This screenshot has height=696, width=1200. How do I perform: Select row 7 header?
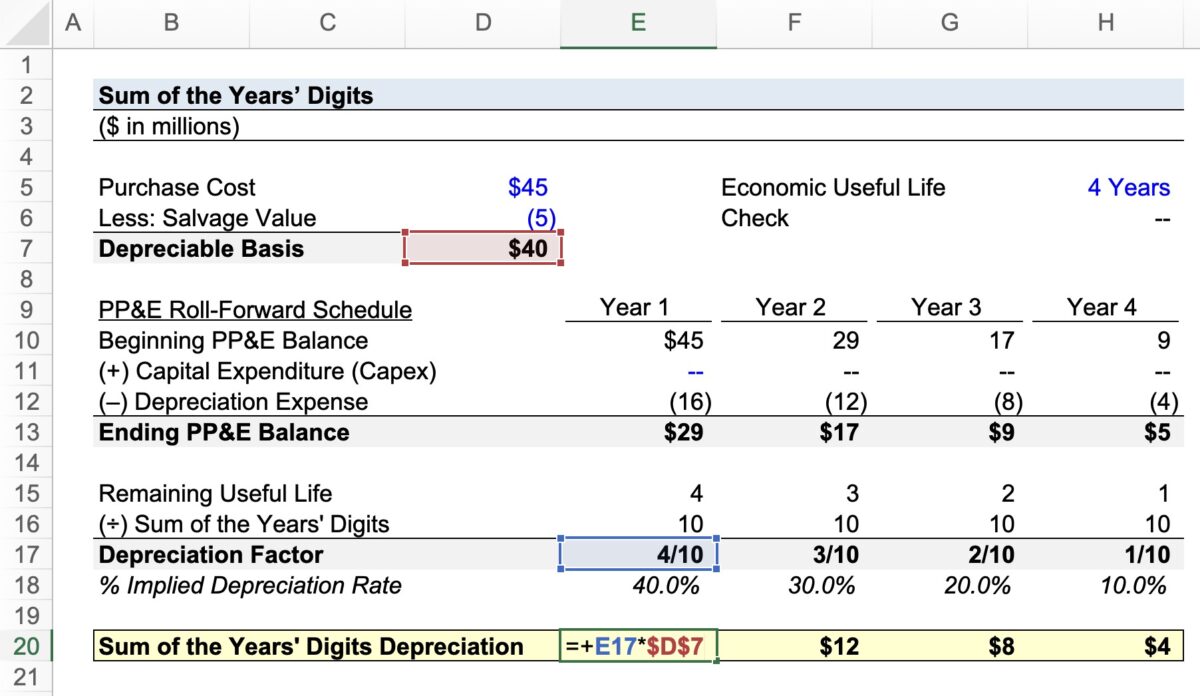click(27, 248)
